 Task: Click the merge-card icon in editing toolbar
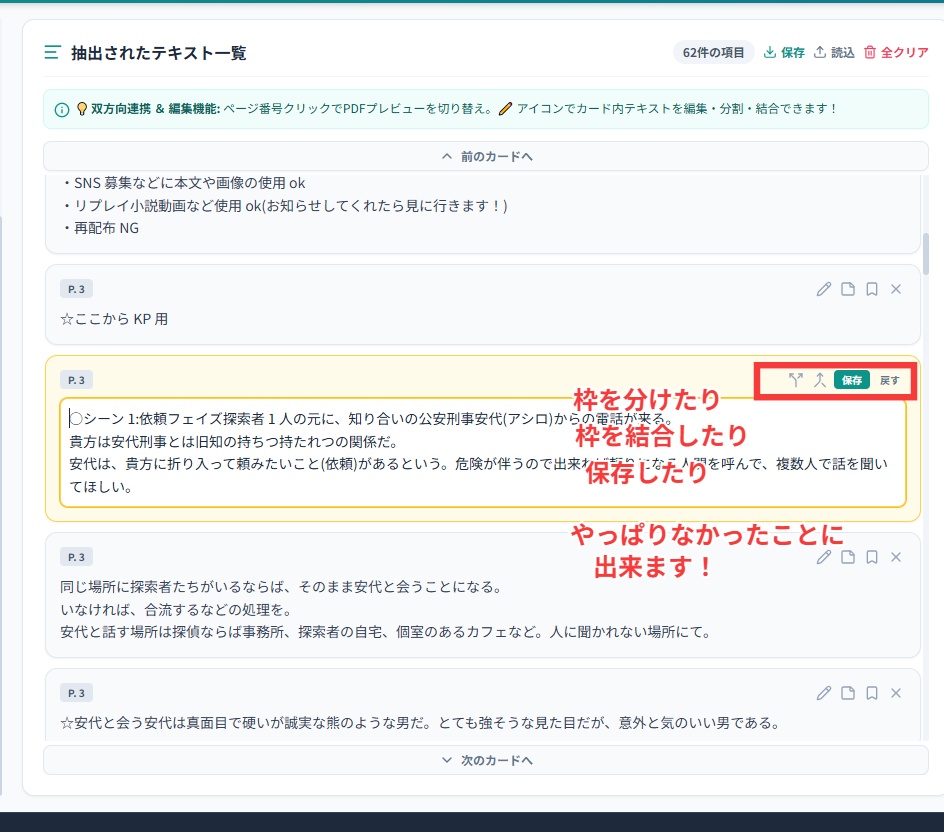pos(819,380)
